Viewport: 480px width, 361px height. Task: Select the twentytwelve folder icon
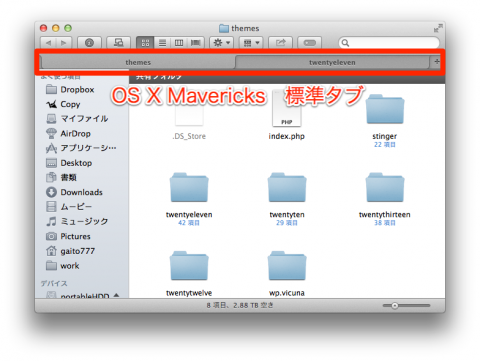[x=189, y=266]
